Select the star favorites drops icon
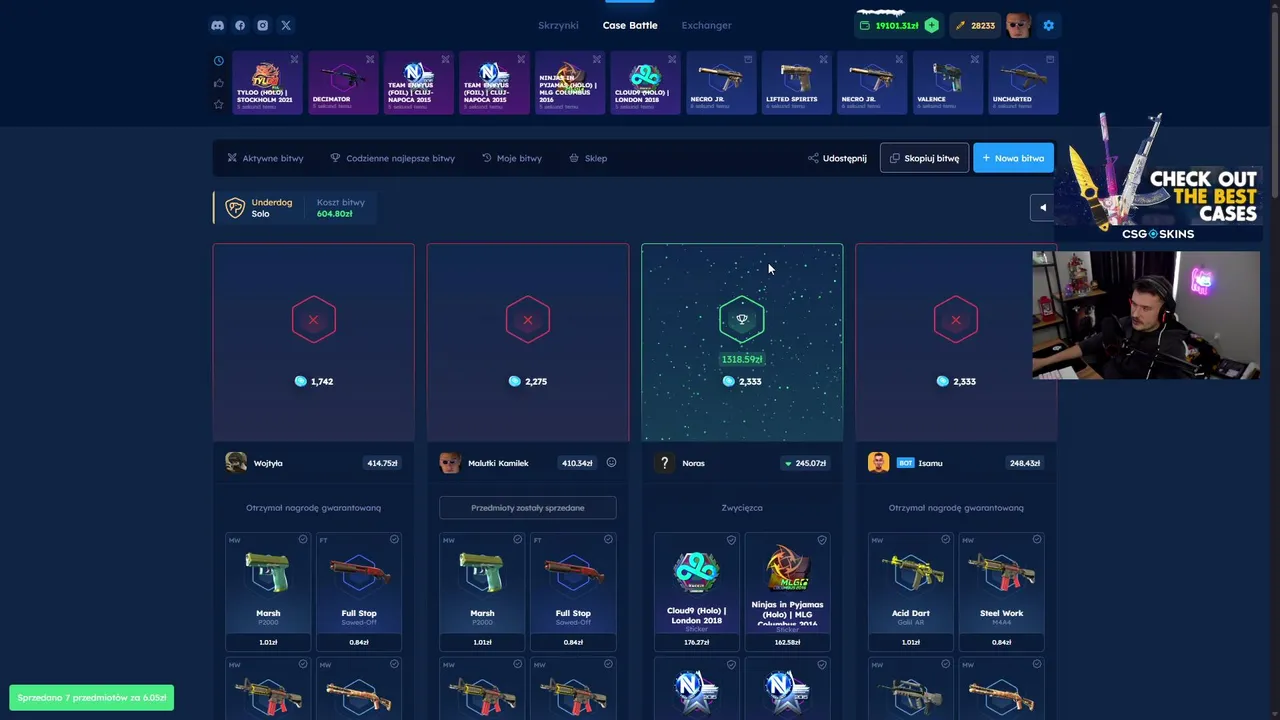Viewport: 1280px width, 720px height. click(218, 104)
